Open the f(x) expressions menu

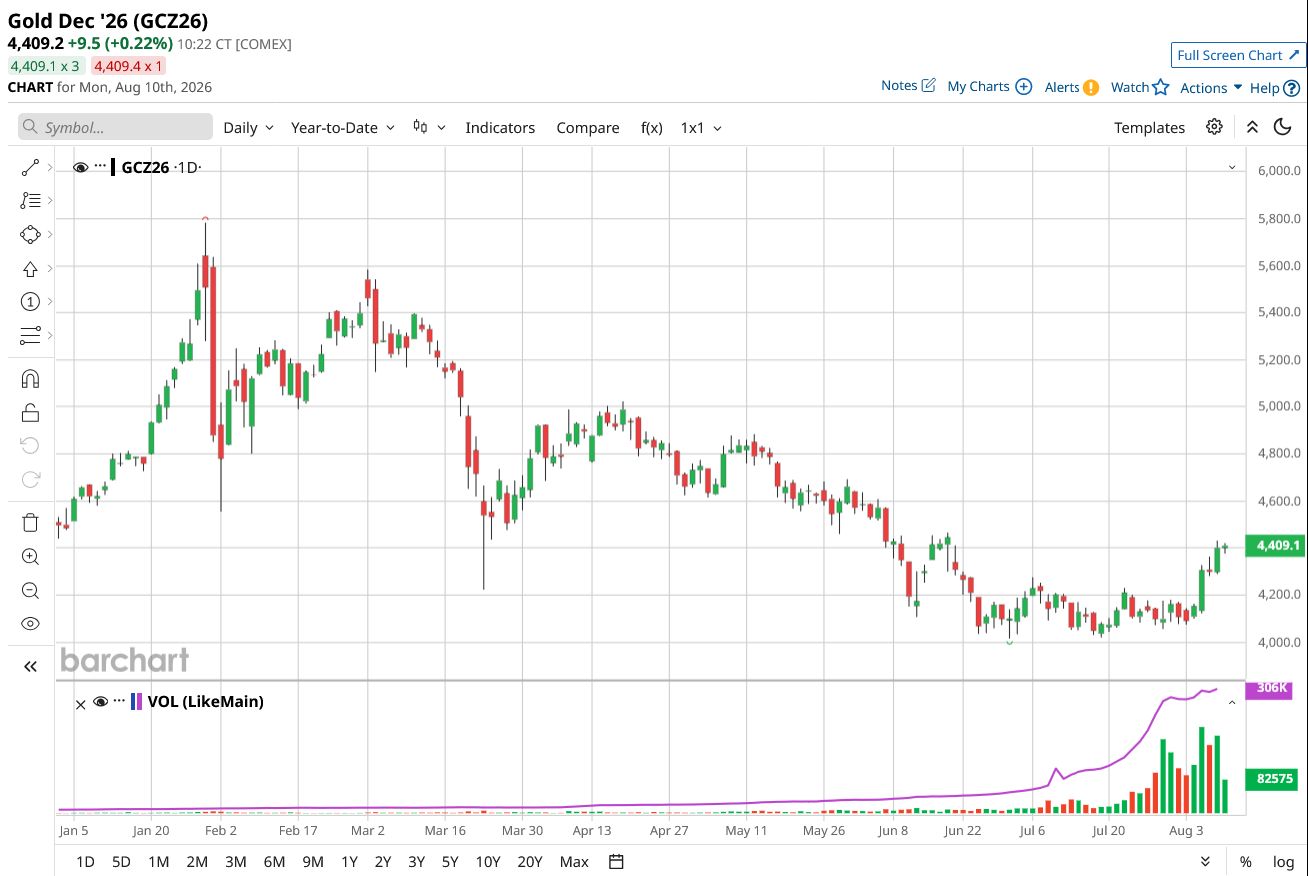(x=652, y=128)
